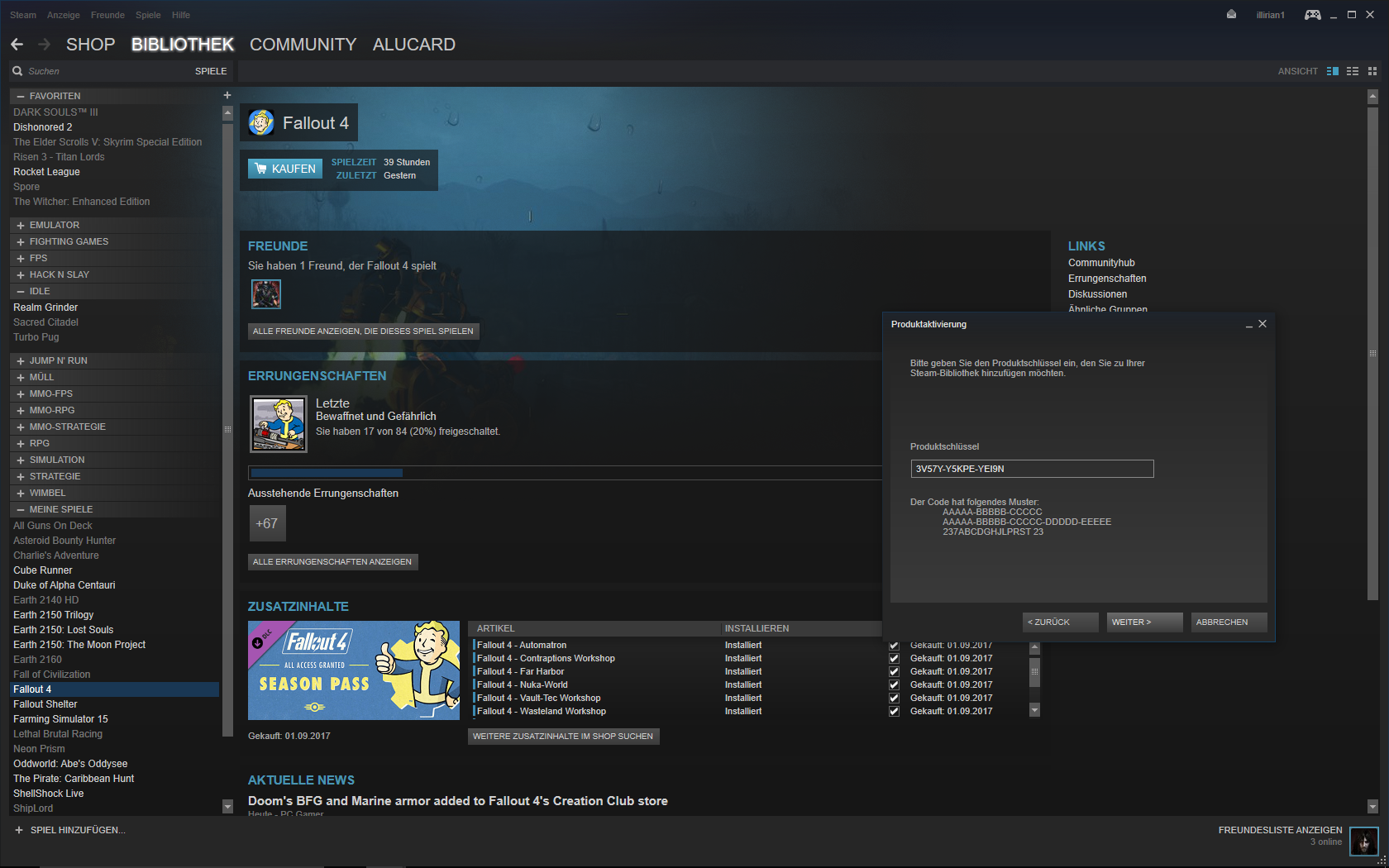Click the KAUFEN button
Screen dimensions: 1389x868
click(285, 169)
